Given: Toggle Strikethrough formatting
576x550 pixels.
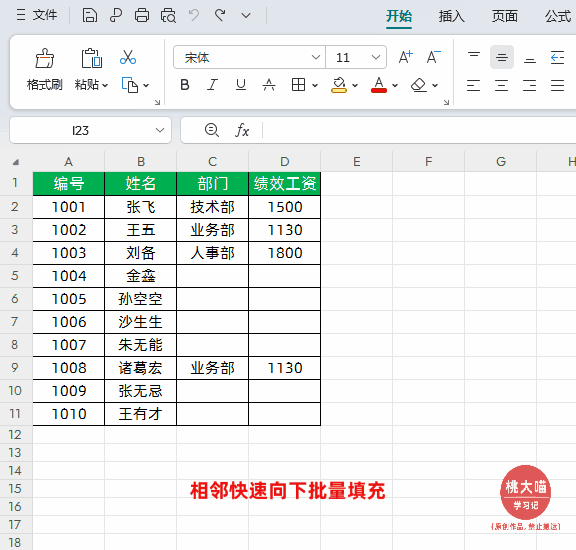Looking at the screenshot, I should pos(269,85).
